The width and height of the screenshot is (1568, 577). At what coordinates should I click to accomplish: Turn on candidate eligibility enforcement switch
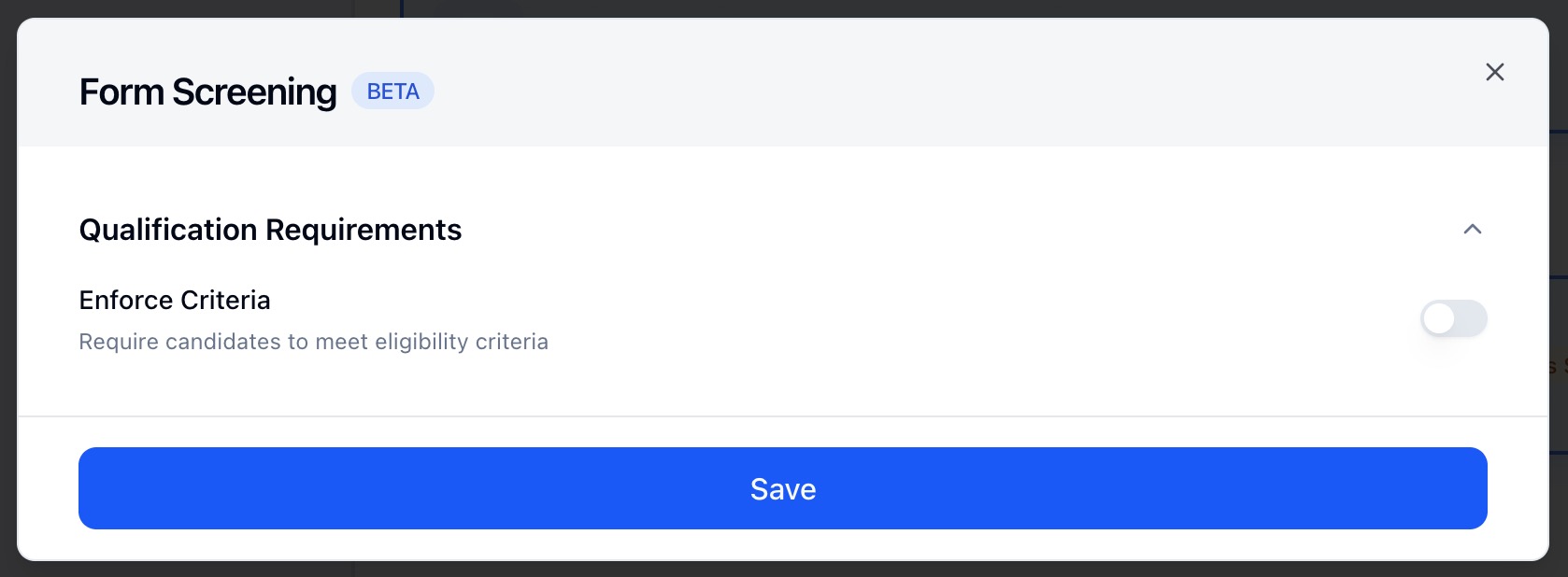pos(1453,318)
